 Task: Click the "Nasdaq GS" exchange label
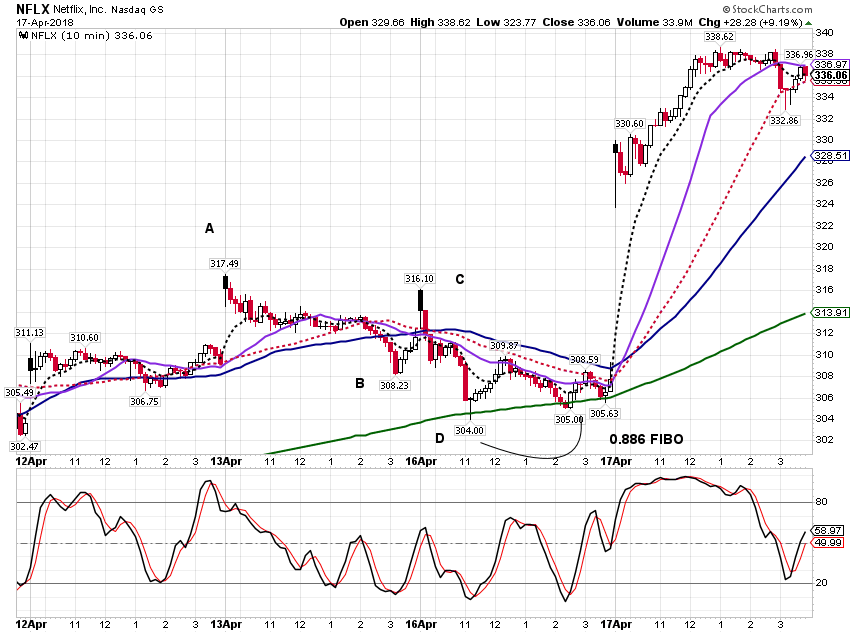137,10
